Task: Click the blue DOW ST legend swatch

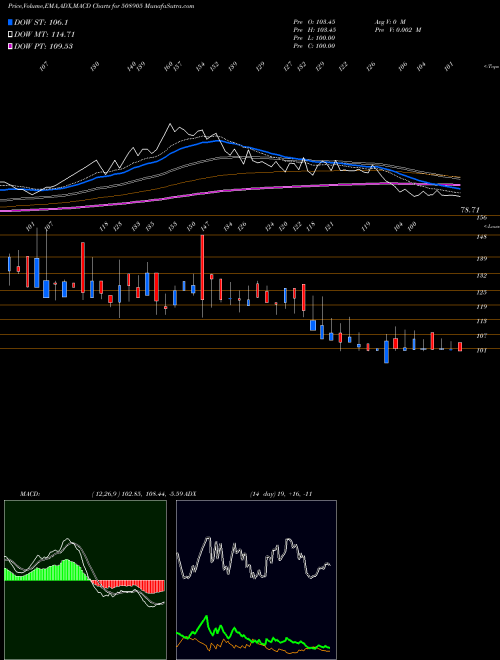Action: pos(11,22)
